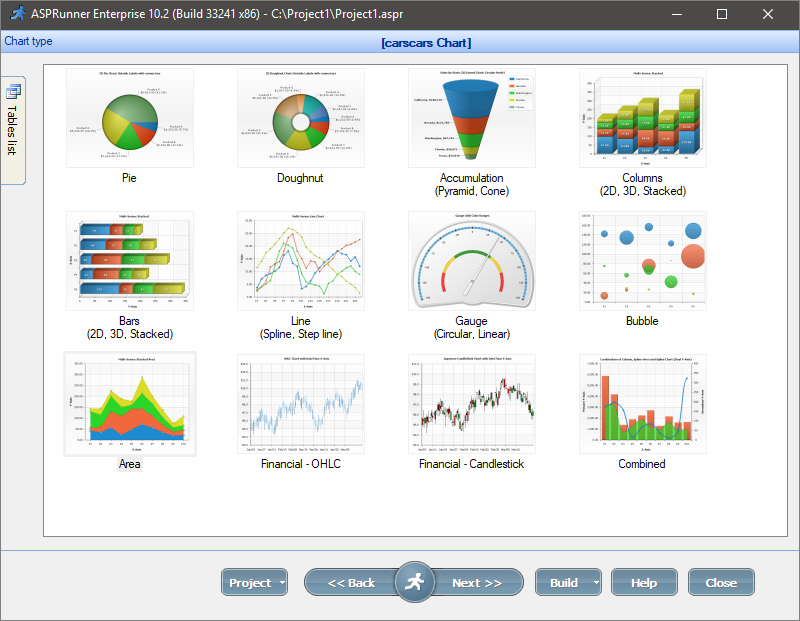Screen dimensions: 800x621
Task: Select the Columns chart type
Action: (x=642, y=116)
